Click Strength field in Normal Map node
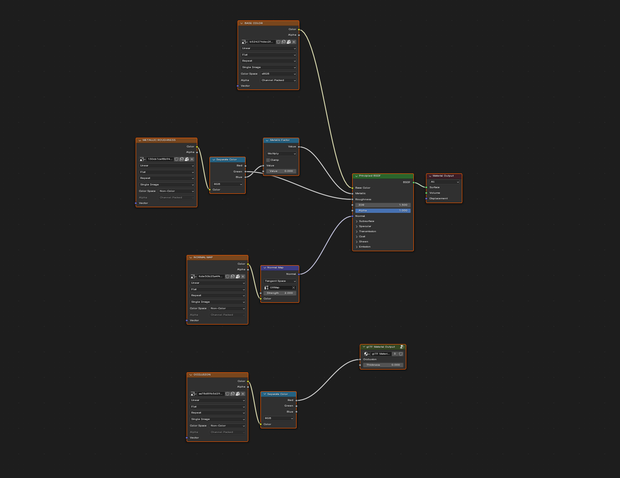 point(280,293)
